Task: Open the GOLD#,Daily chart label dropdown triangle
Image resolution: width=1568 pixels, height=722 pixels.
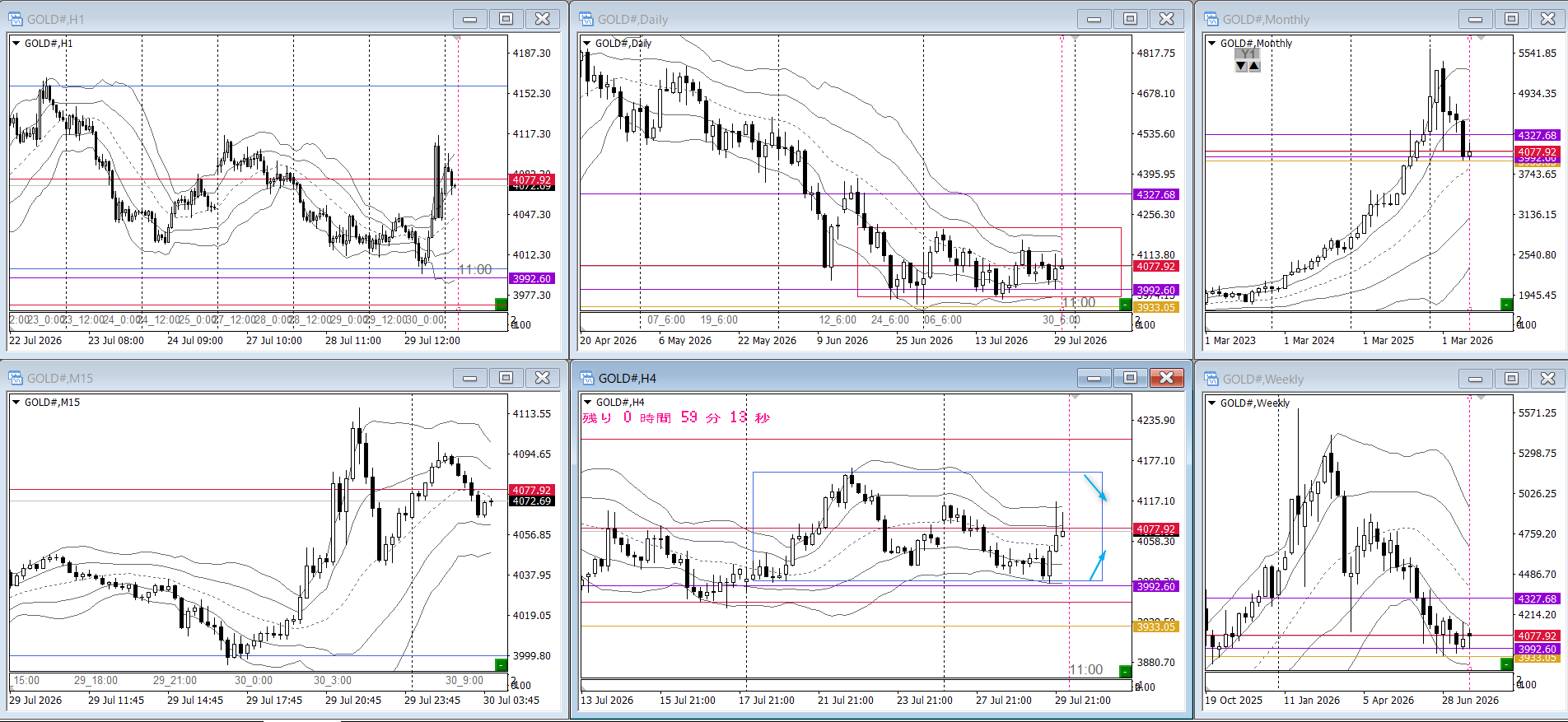Action: pos(586,44)
